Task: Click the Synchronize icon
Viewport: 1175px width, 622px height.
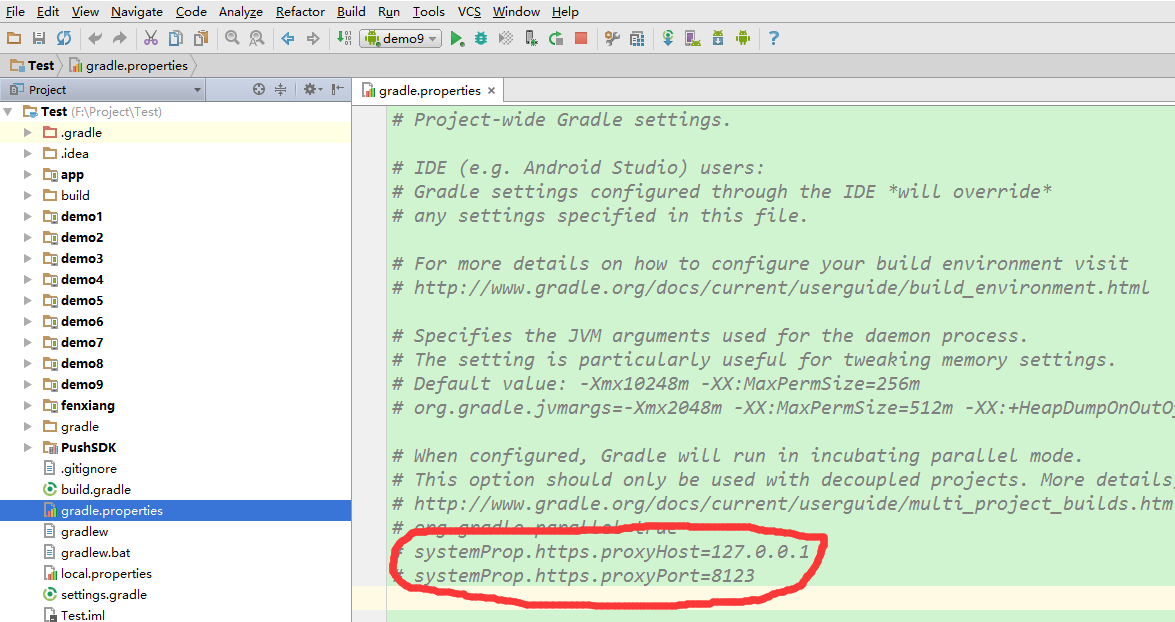Action: tap(64, 38)
